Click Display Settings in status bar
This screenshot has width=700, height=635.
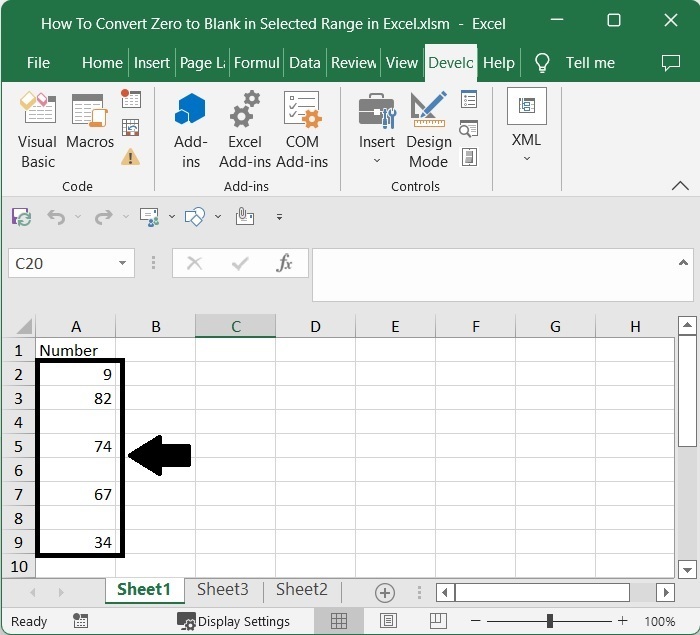coord(234,621)
